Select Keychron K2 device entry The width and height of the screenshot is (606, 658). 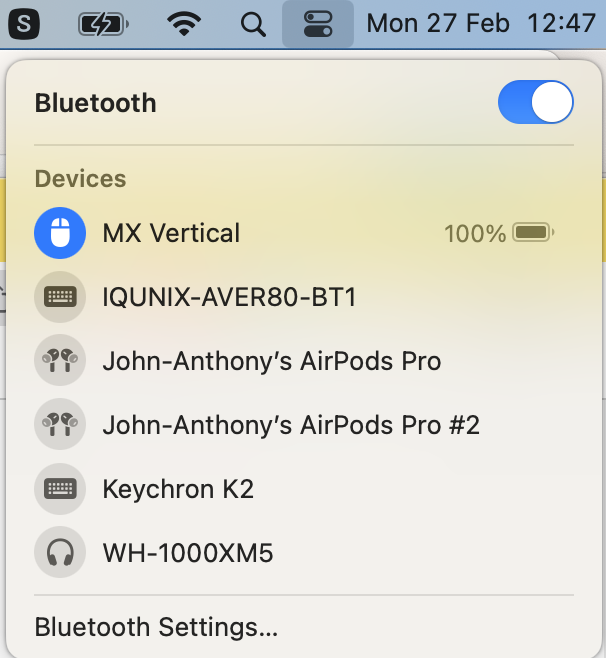(178, 489)
